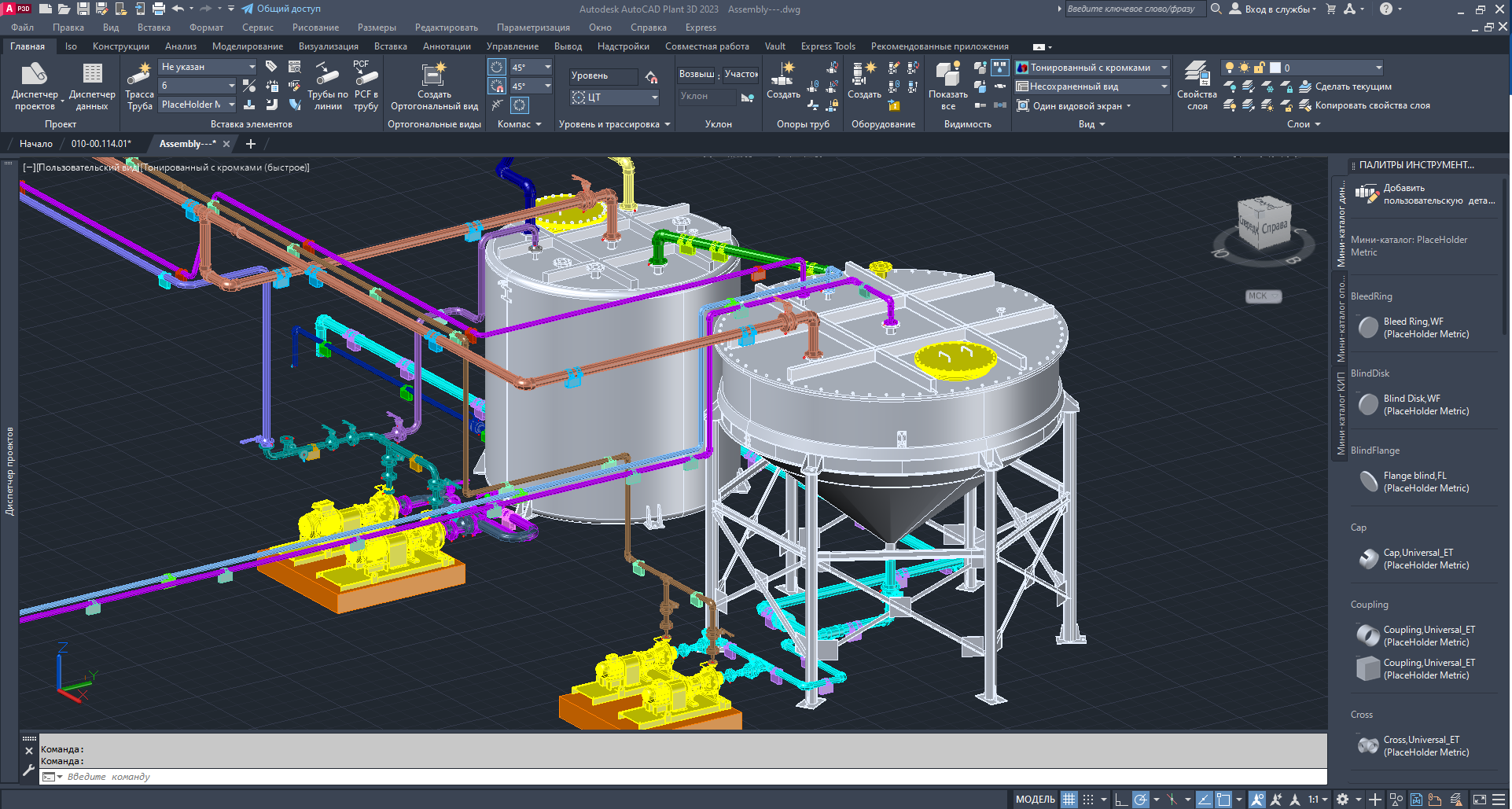Toggle polar tracking in status bar
This screenshot has height=809, width=1512.
1141,800
